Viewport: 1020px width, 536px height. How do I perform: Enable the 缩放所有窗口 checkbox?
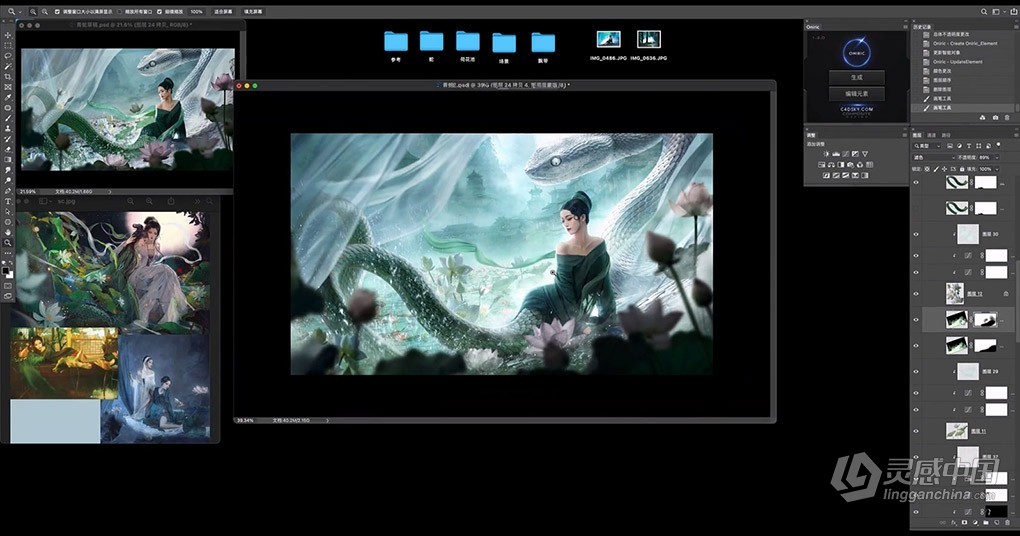pyautogui.click(x=122, y=10)
